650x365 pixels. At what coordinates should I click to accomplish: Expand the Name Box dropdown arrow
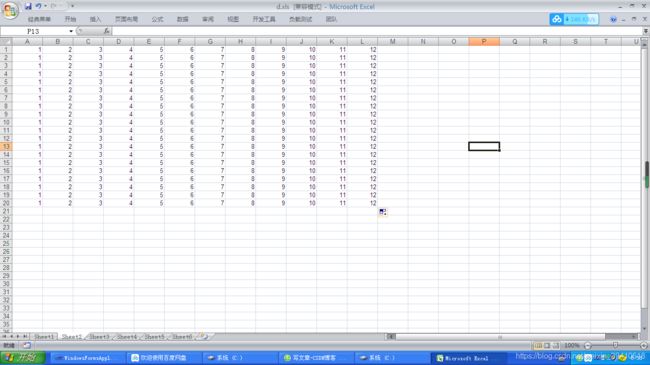click(71, 31)
